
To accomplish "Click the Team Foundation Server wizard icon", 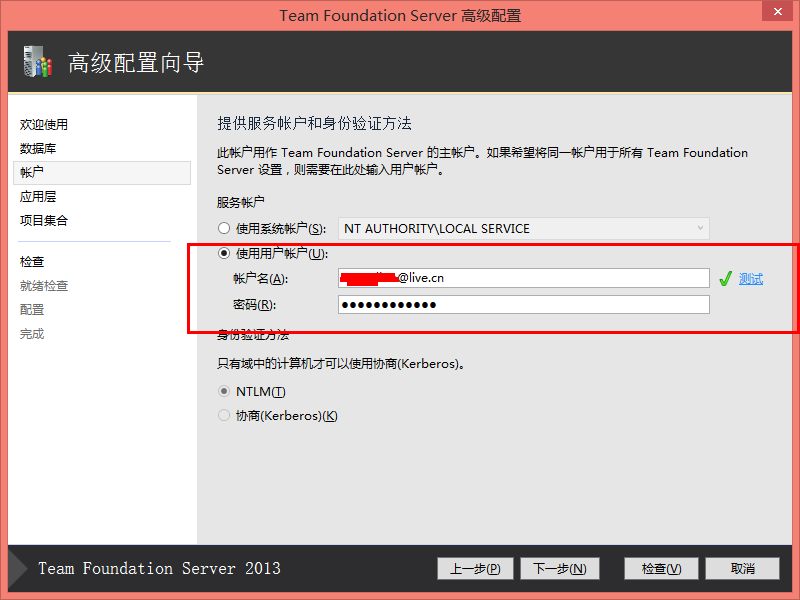I will point(38,62).
